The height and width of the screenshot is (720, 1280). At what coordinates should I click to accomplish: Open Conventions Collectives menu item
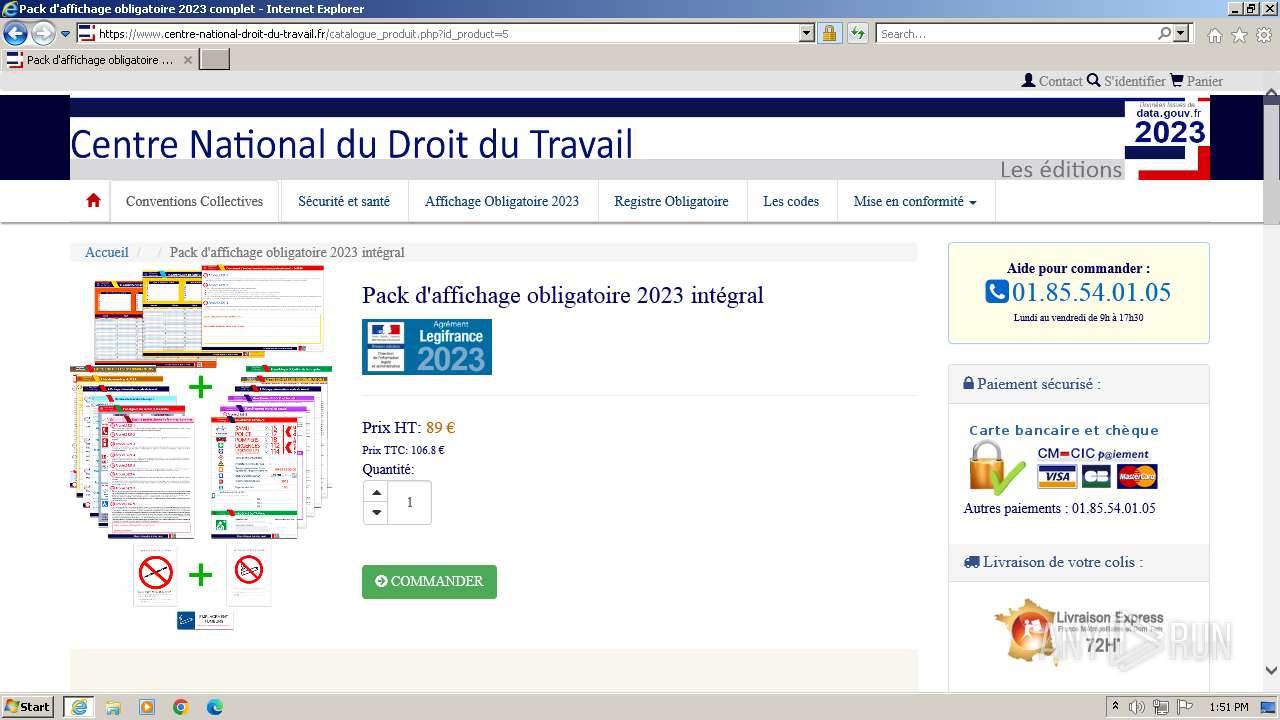[x=194, y=201]
